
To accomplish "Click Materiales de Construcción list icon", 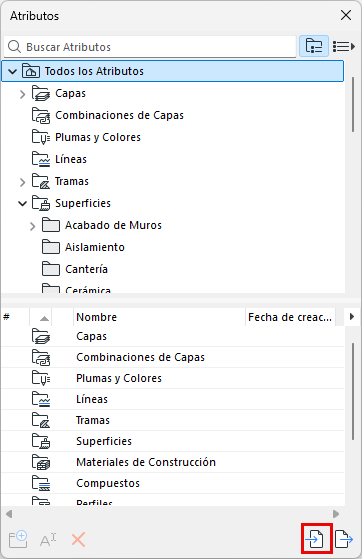I will (41, 462).
